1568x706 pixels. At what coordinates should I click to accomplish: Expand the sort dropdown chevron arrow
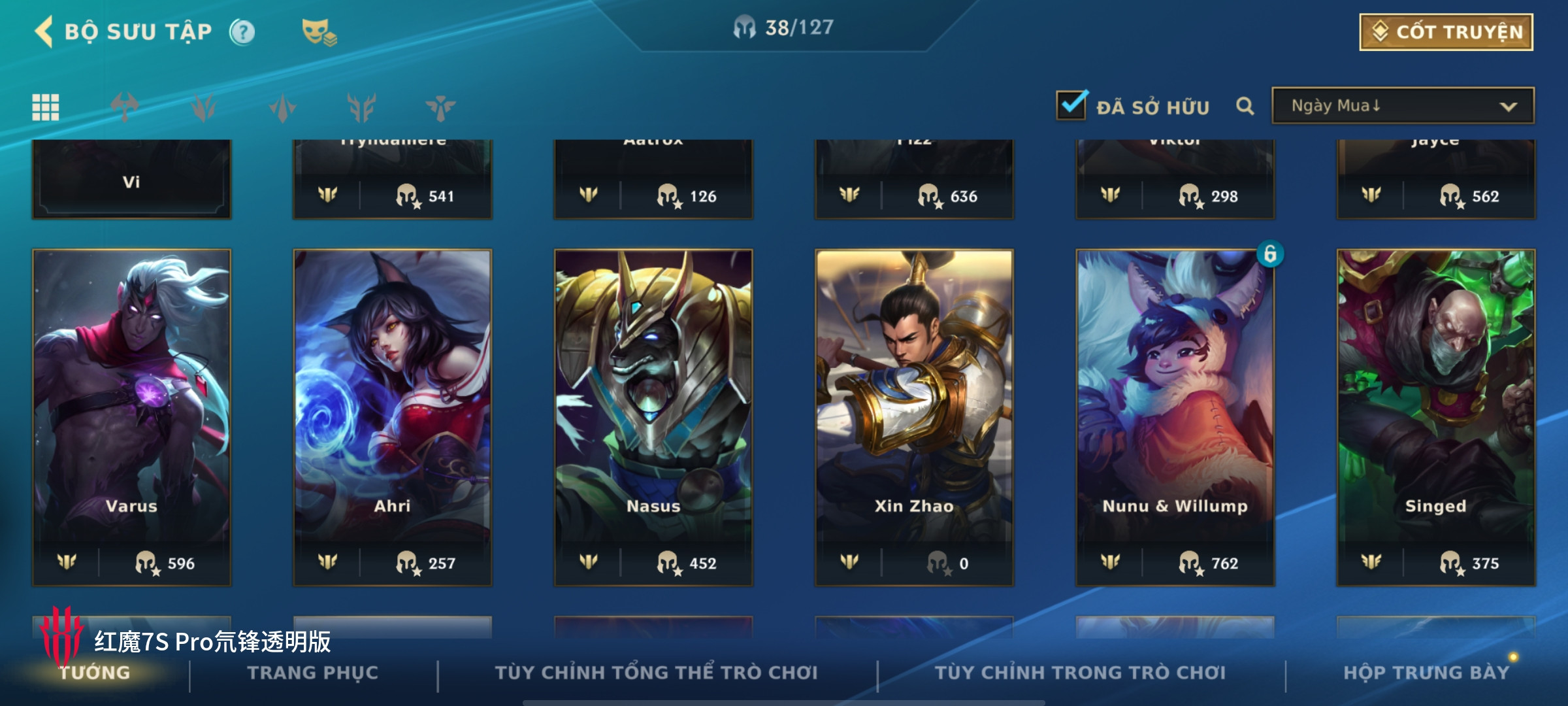1509,107
